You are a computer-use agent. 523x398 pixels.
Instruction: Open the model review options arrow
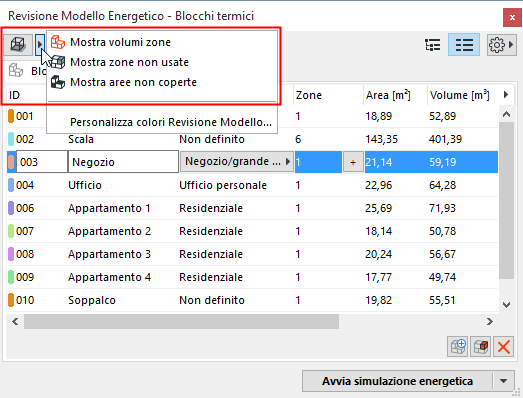point(40,44)
